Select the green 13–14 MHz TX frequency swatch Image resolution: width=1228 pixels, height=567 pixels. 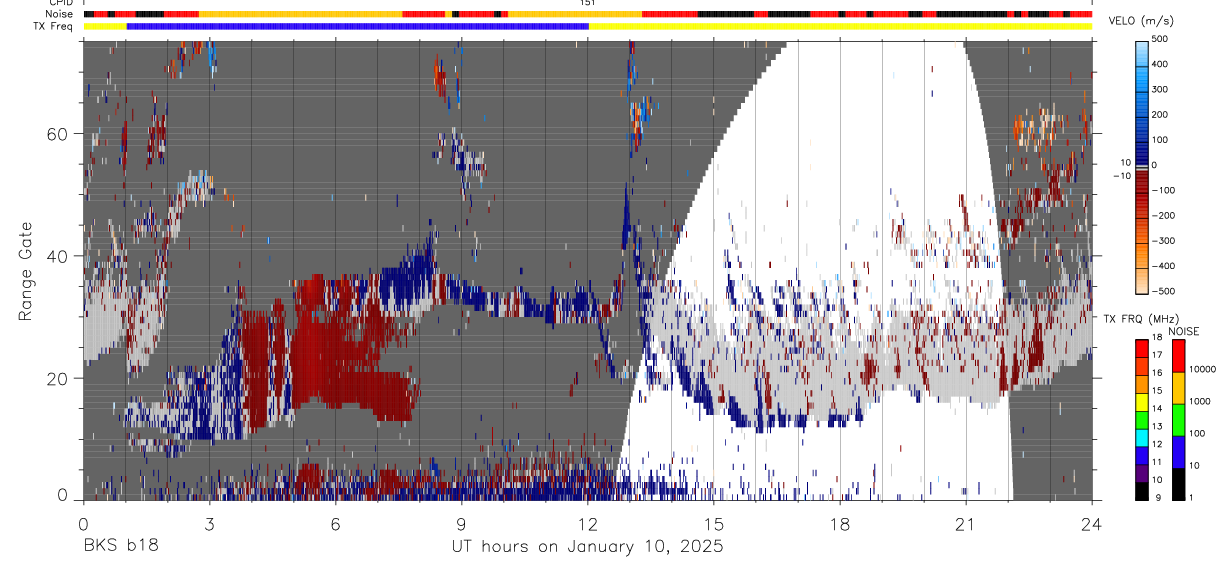[1142, 420]
